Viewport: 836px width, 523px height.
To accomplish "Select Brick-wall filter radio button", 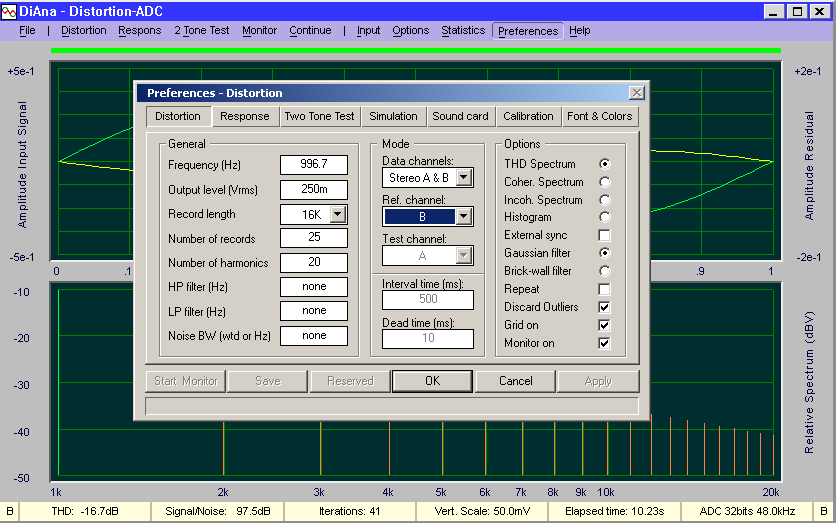I will click(604, 271).
